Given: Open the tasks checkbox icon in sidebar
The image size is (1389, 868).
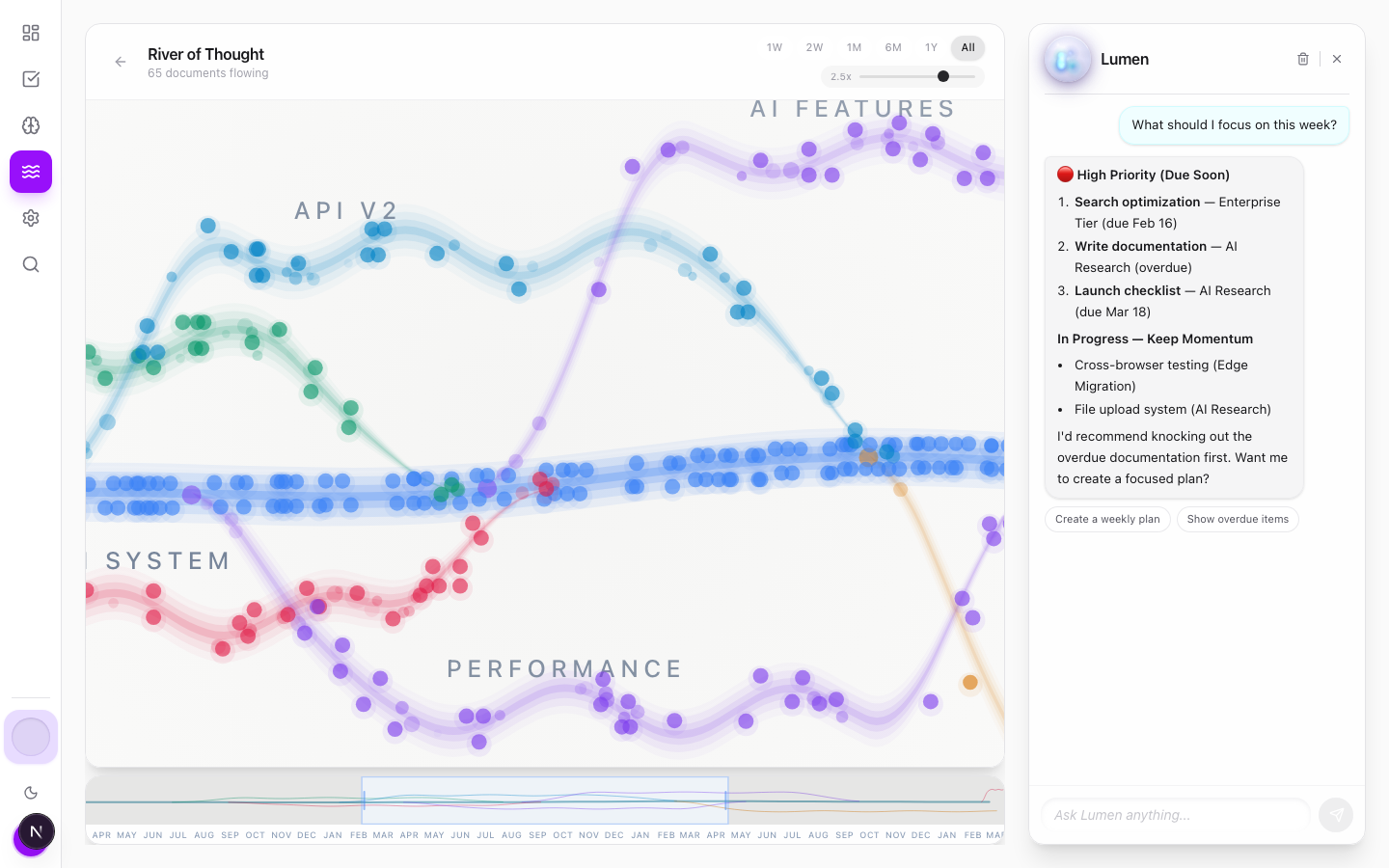Looking at the screenshot, I should [x=31, y=79].
